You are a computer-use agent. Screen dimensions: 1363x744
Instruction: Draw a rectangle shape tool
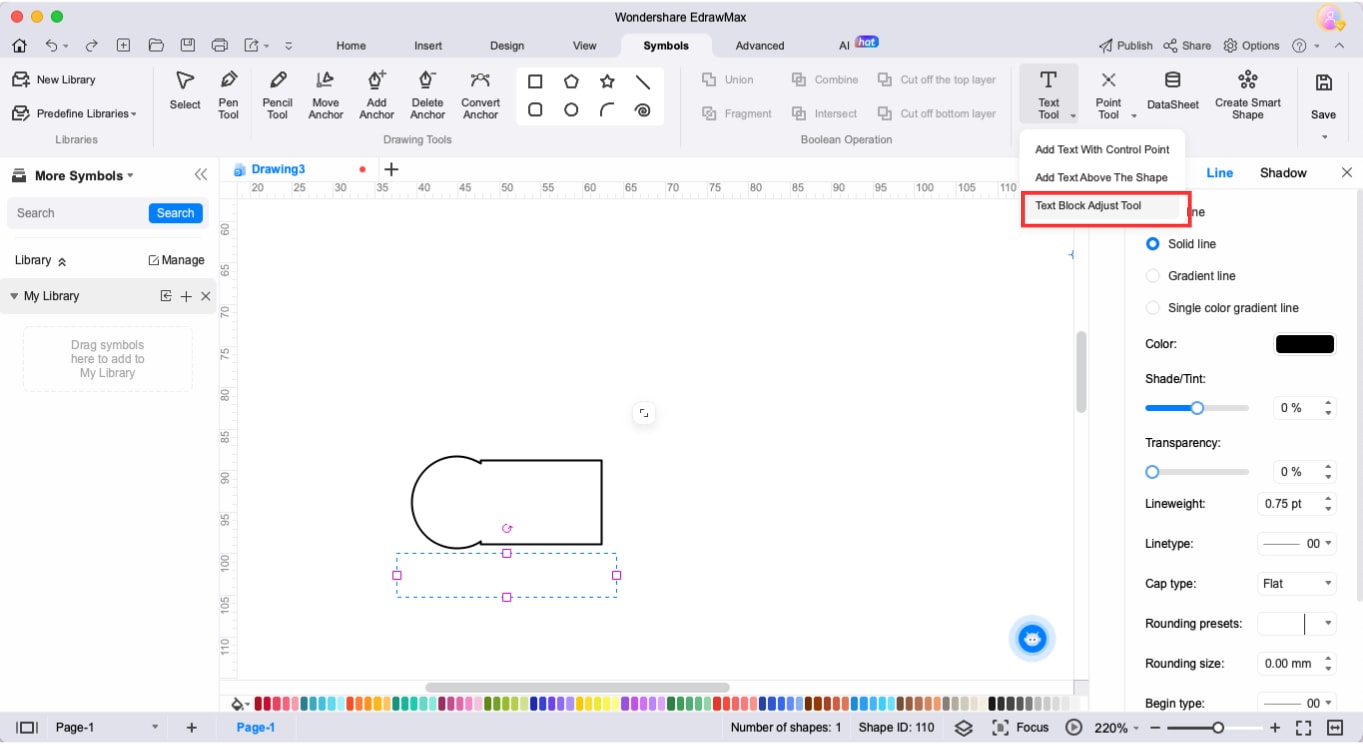tap(535, 82)
